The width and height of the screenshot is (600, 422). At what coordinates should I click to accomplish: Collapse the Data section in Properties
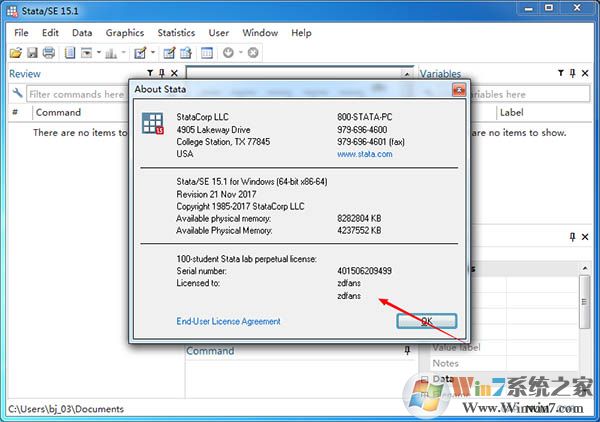424,379
